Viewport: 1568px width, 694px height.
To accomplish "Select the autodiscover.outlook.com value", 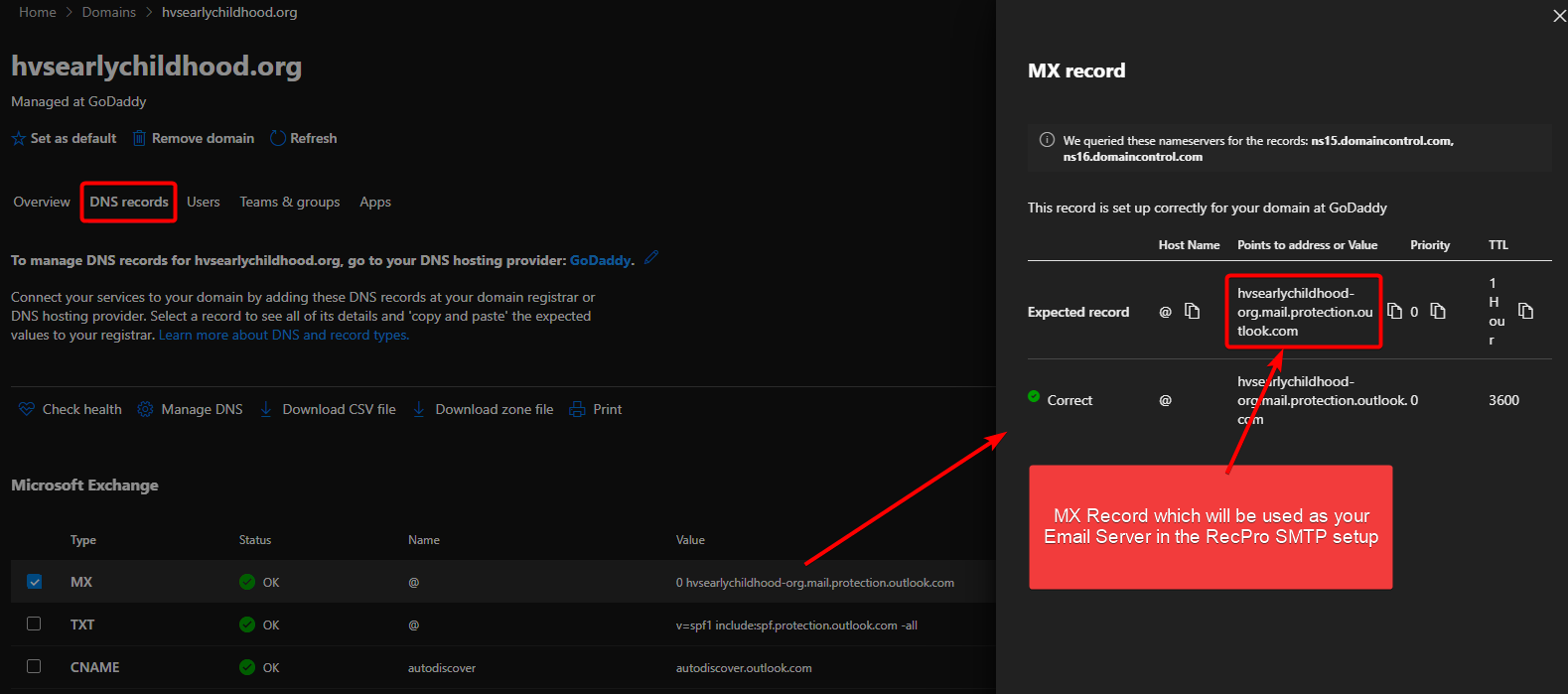I will click(744, 668).
